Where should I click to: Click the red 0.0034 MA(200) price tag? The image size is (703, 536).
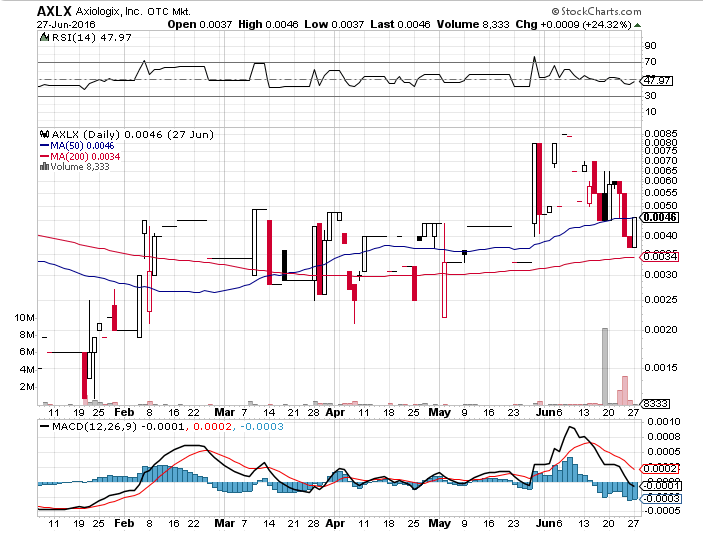(660, 257)
